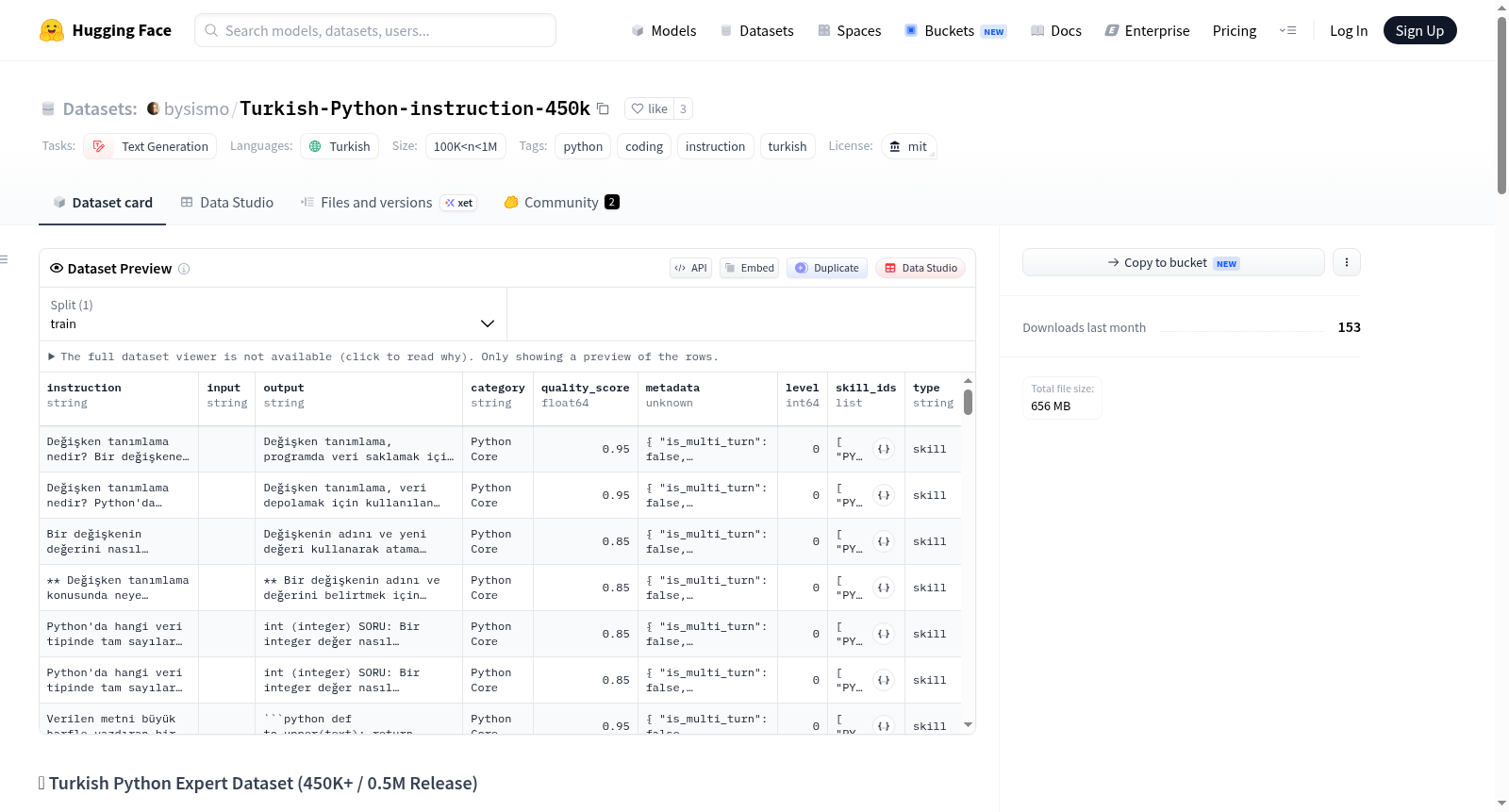Click the Hugging Face logo icon

point(52,30)
